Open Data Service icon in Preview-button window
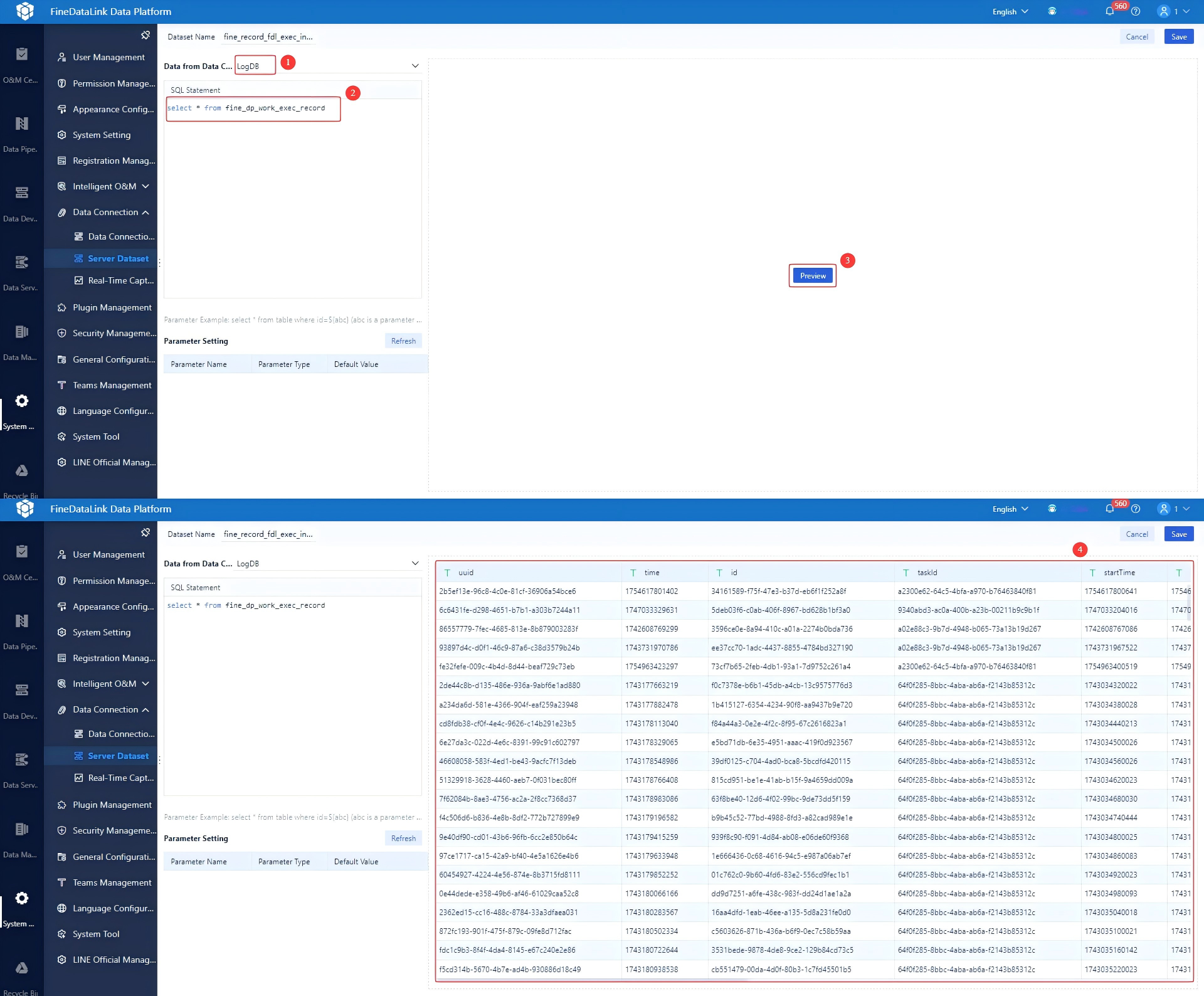1204x996 pixels. 21,262
